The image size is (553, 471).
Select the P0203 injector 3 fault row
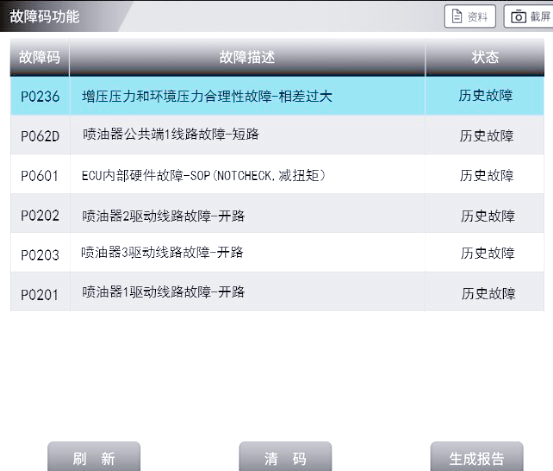click(x=277, y=253)
